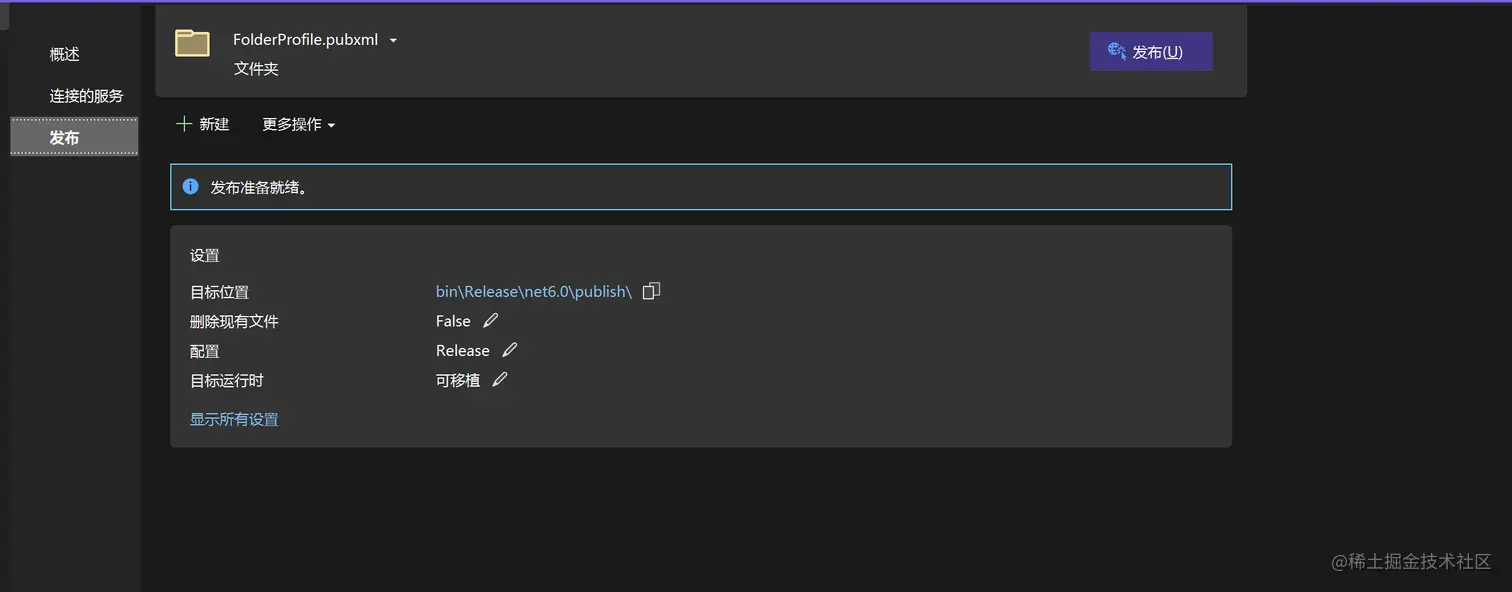Click the False value text
This screenshot has width=1512, height=592.
tap(453, 321)
